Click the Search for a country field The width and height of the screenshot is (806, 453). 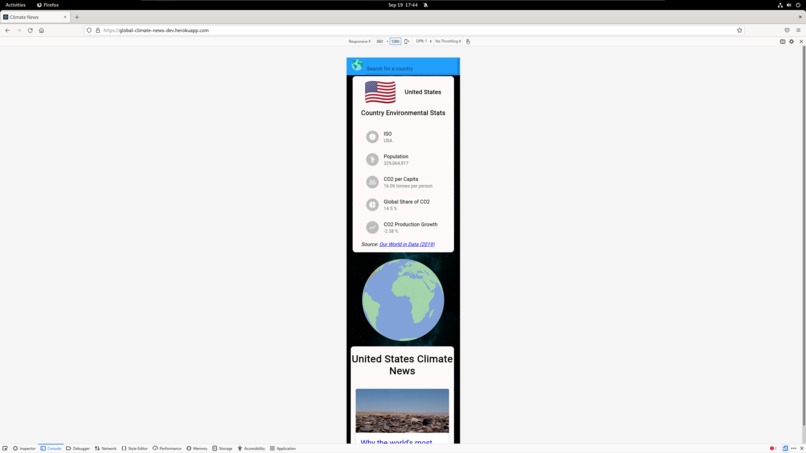[410, 68]
